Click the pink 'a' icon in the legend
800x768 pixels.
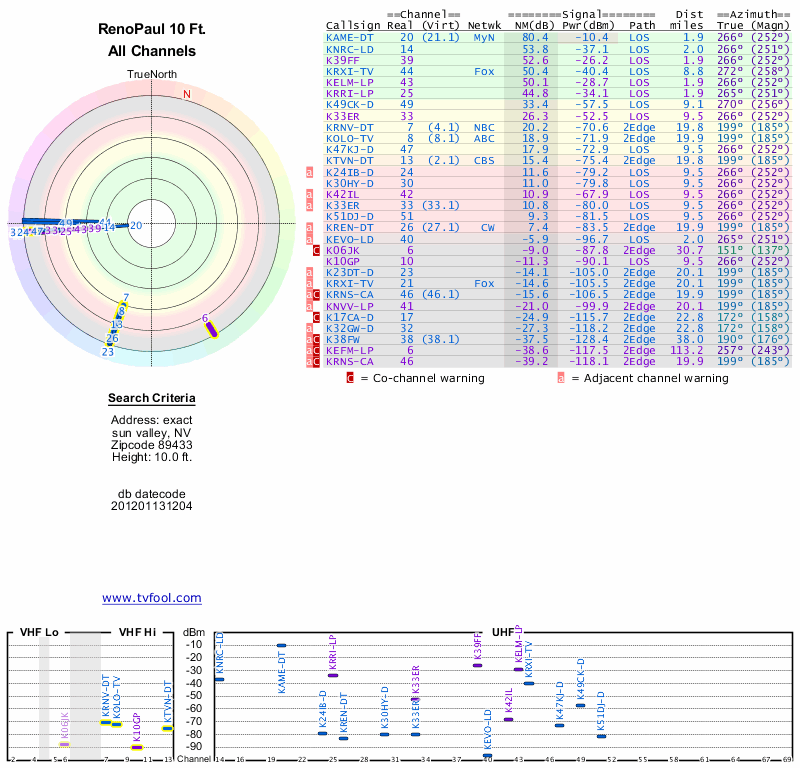(561, 378)
